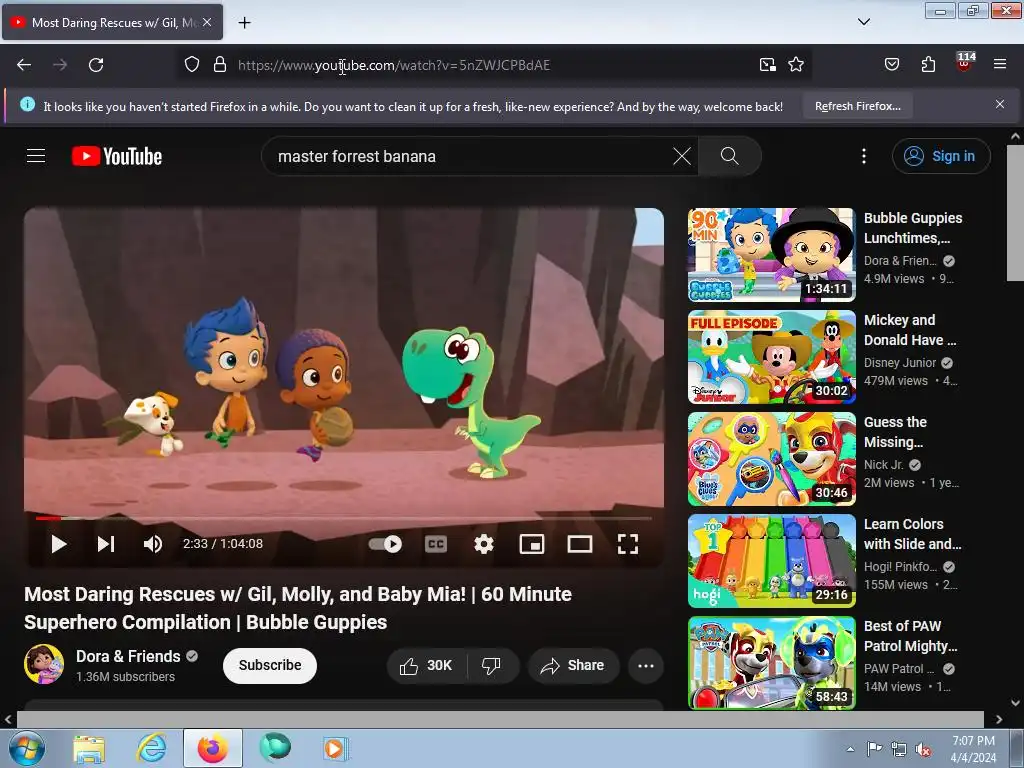Seek on the red video progress bar
Image resolution: width=1024 pixels, height=768 pixels.
(344, 519)
